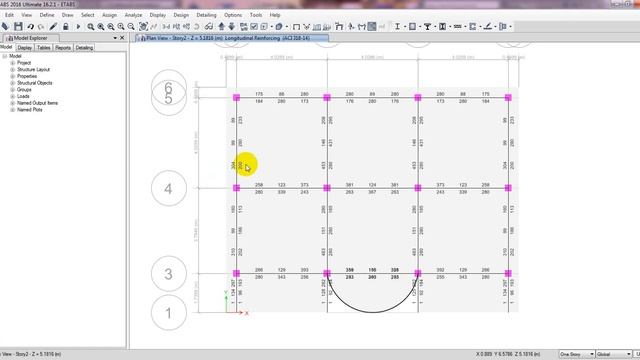Open the Reports tab in Model Explorer

(x=63, y=48)
